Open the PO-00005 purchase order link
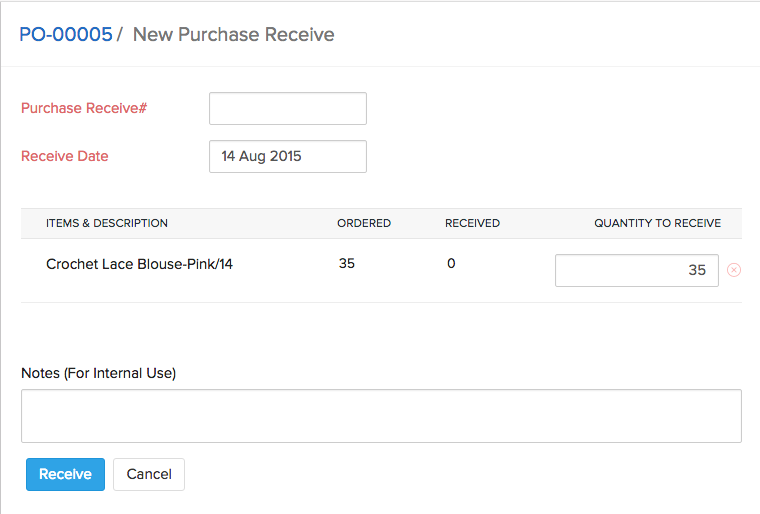 tap(65, 35)
